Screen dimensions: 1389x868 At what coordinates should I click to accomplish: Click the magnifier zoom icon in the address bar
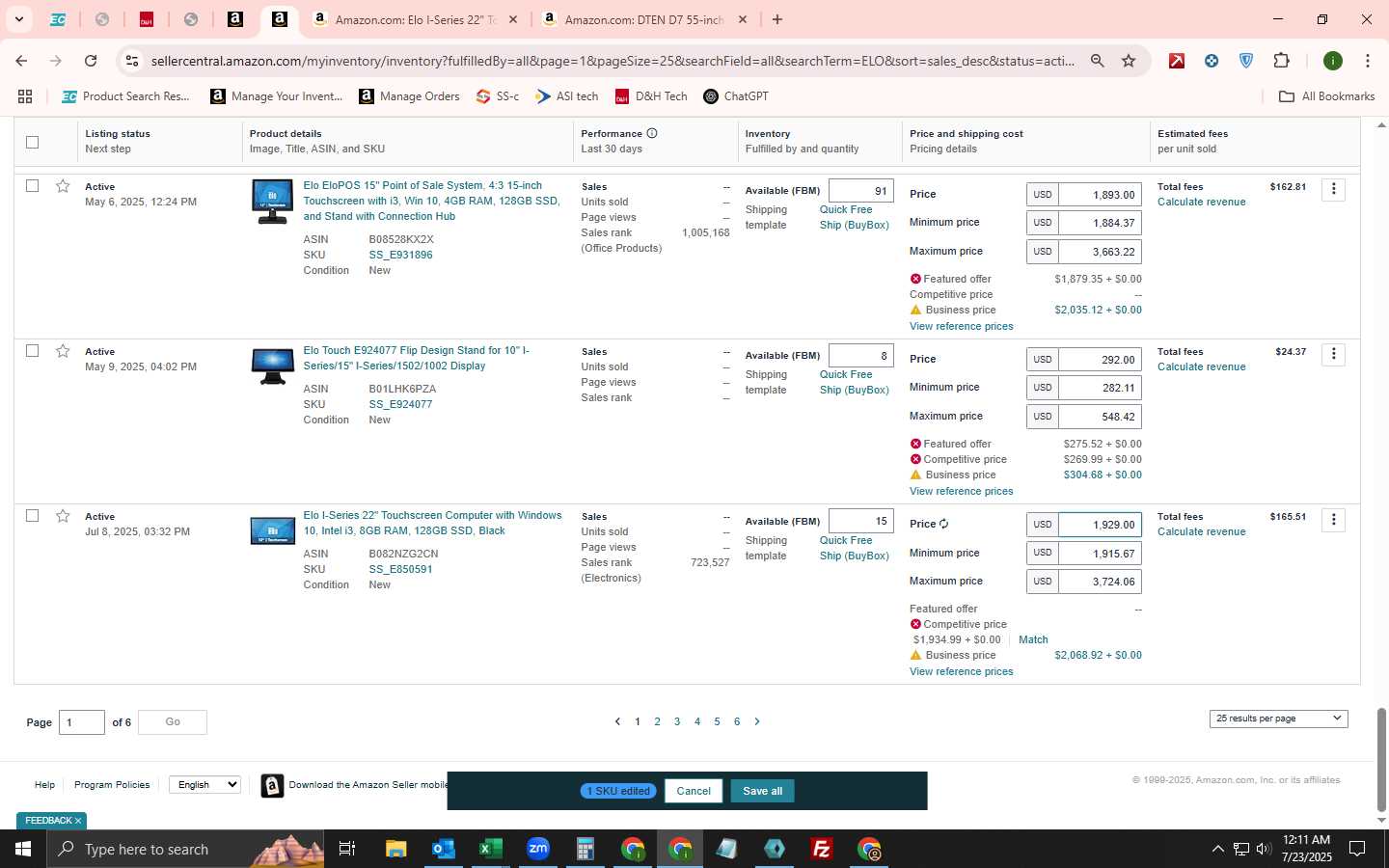point(1097,61)
